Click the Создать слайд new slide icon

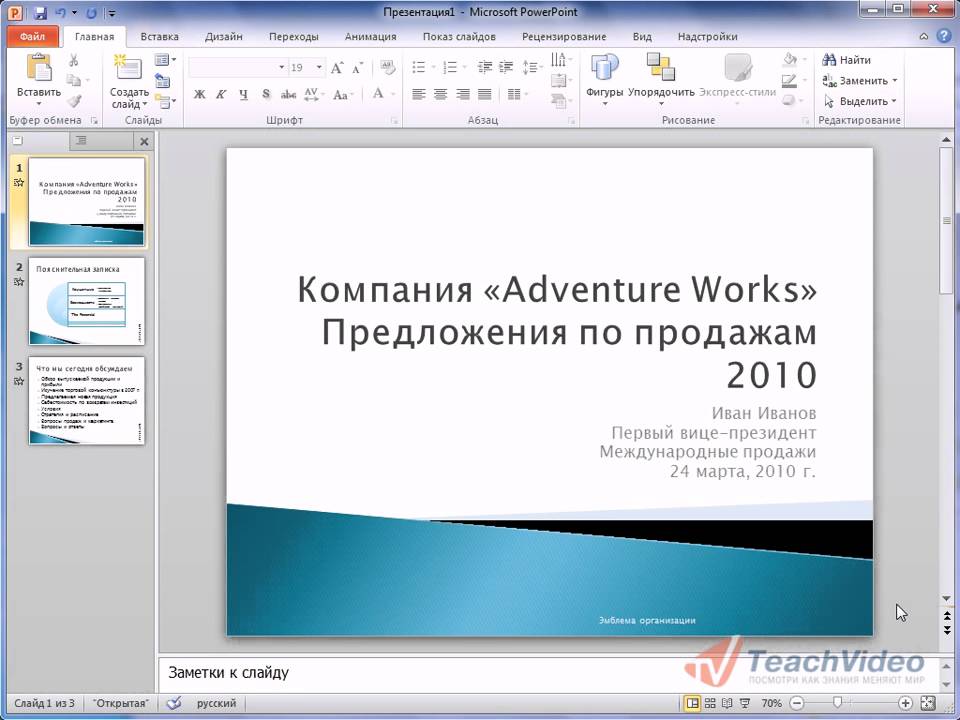[128, 67]
